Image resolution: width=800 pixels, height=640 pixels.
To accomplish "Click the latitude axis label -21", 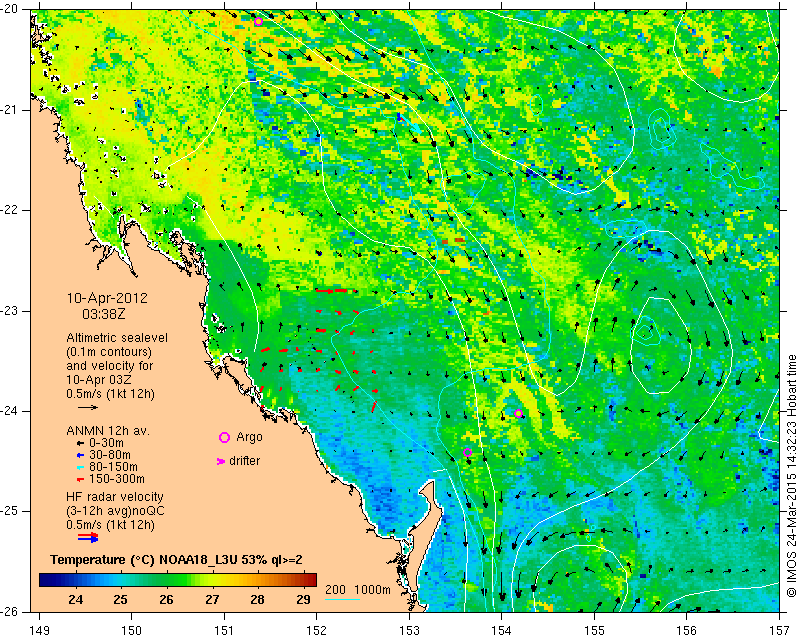I will [10, 110].
